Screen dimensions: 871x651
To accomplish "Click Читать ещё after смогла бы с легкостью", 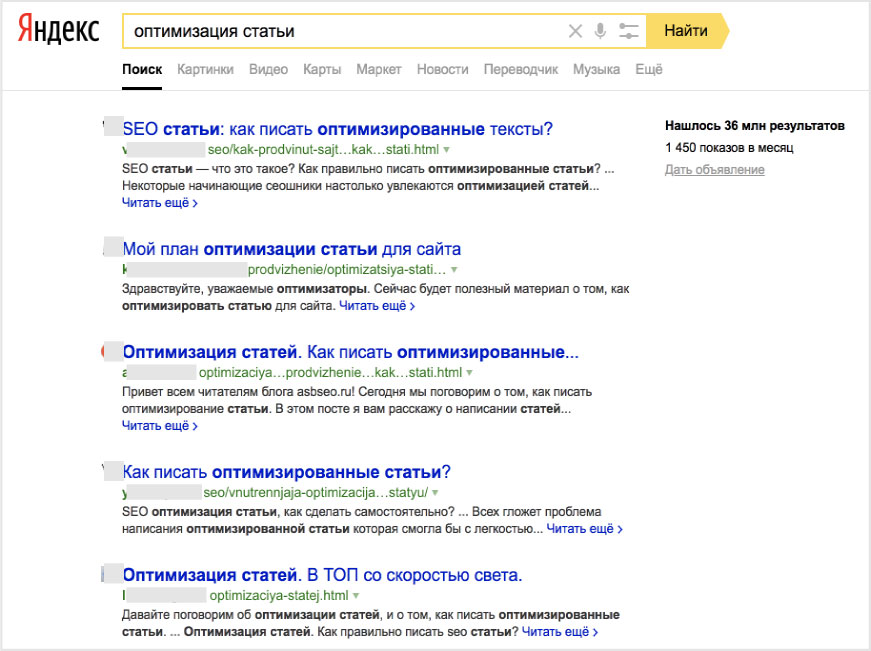I will [585, 529].
